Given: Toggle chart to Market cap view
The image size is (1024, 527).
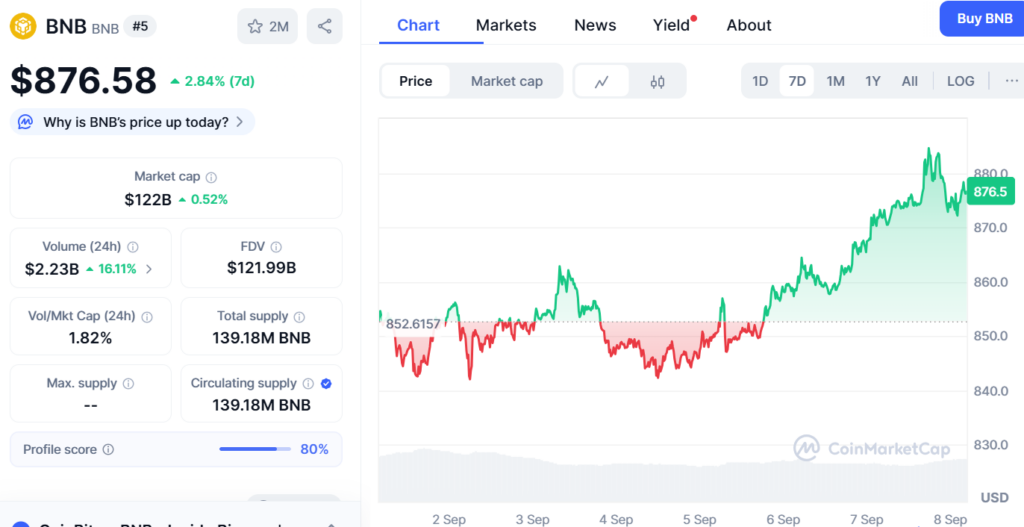Looking at the screenshot, I should (506, 81).
